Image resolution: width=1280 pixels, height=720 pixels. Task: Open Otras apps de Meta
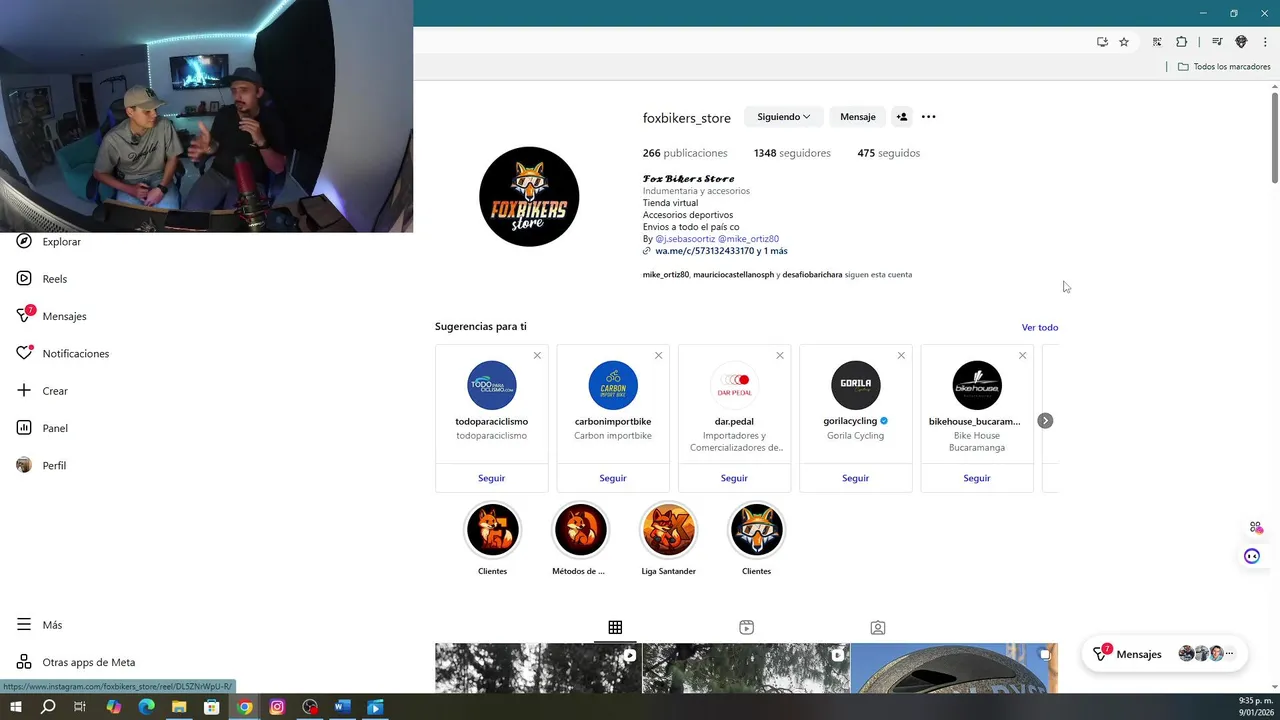(x=76, y=662)
